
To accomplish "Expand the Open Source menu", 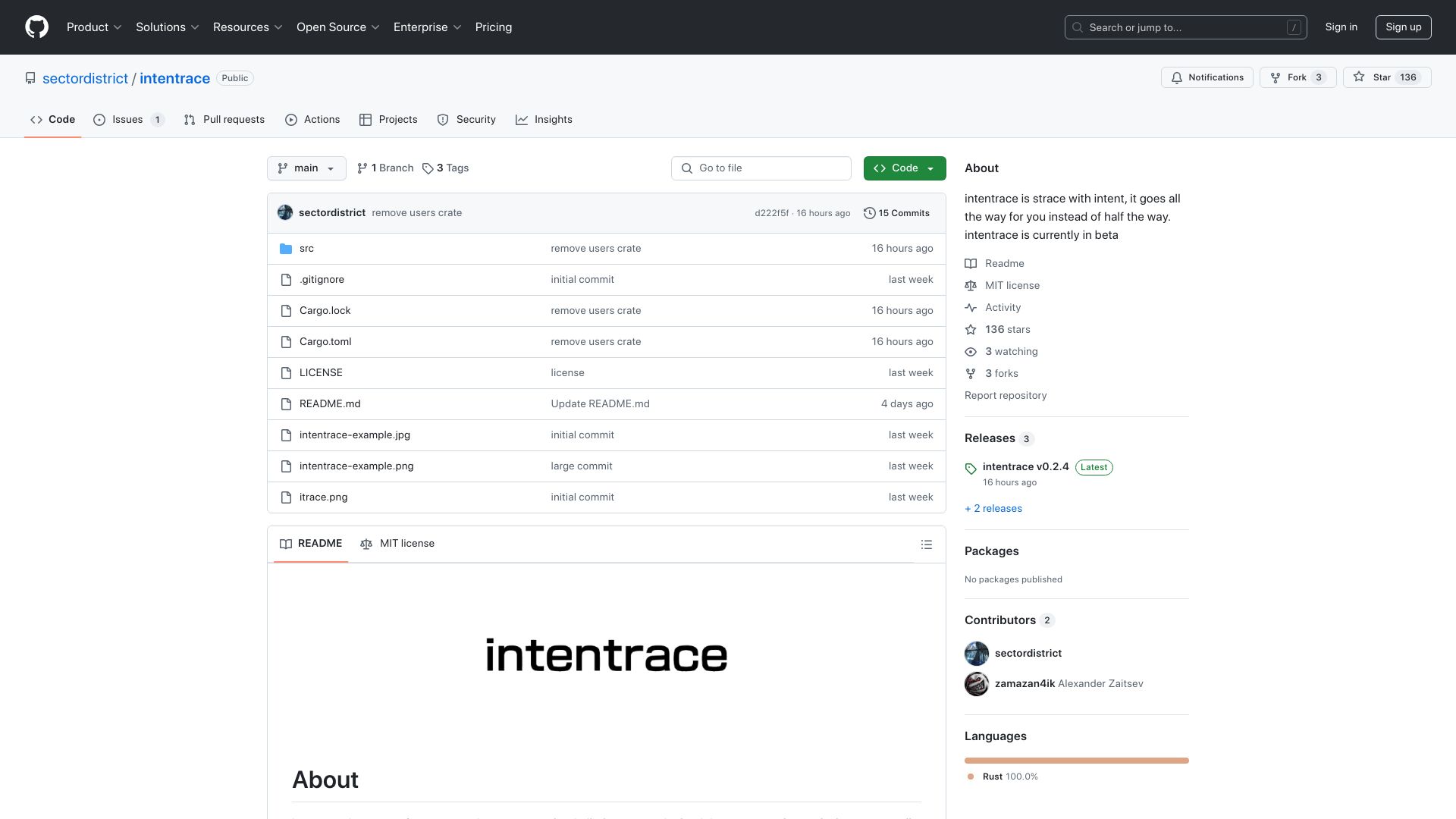I will 338,27.
